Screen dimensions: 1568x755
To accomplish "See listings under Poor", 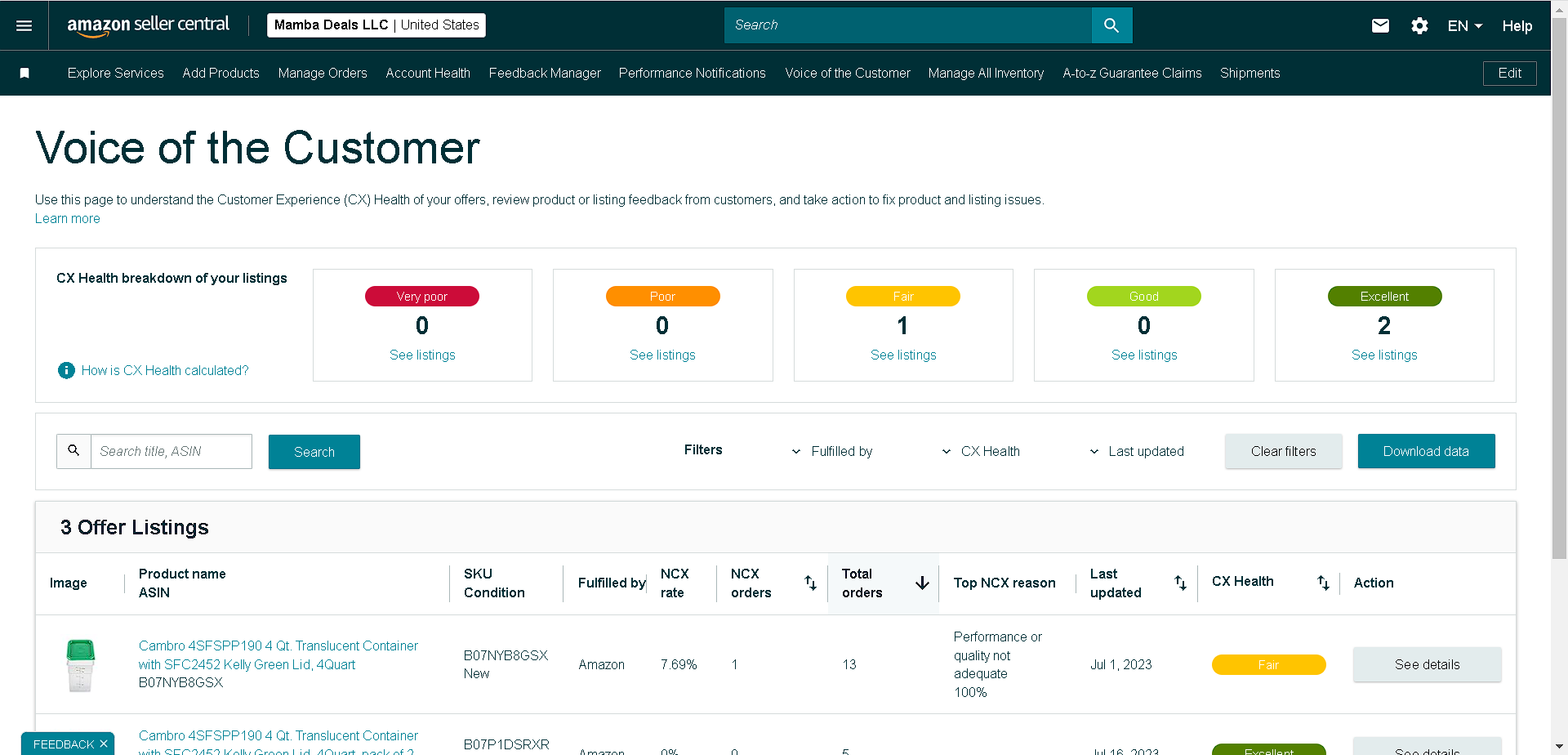I will (662, 355).
